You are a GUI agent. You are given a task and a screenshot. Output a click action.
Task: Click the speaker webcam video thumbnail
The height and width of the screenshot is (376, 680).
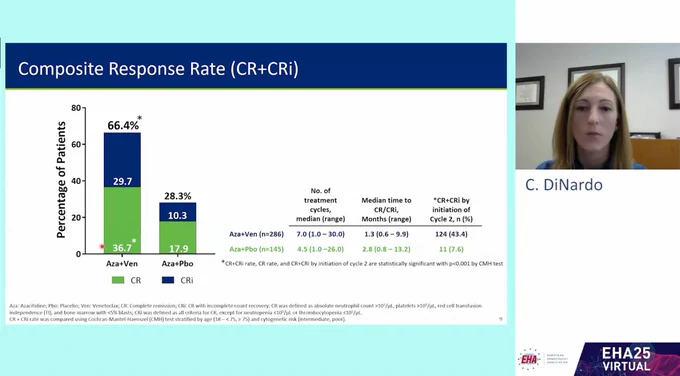click(x=598, y=106)
